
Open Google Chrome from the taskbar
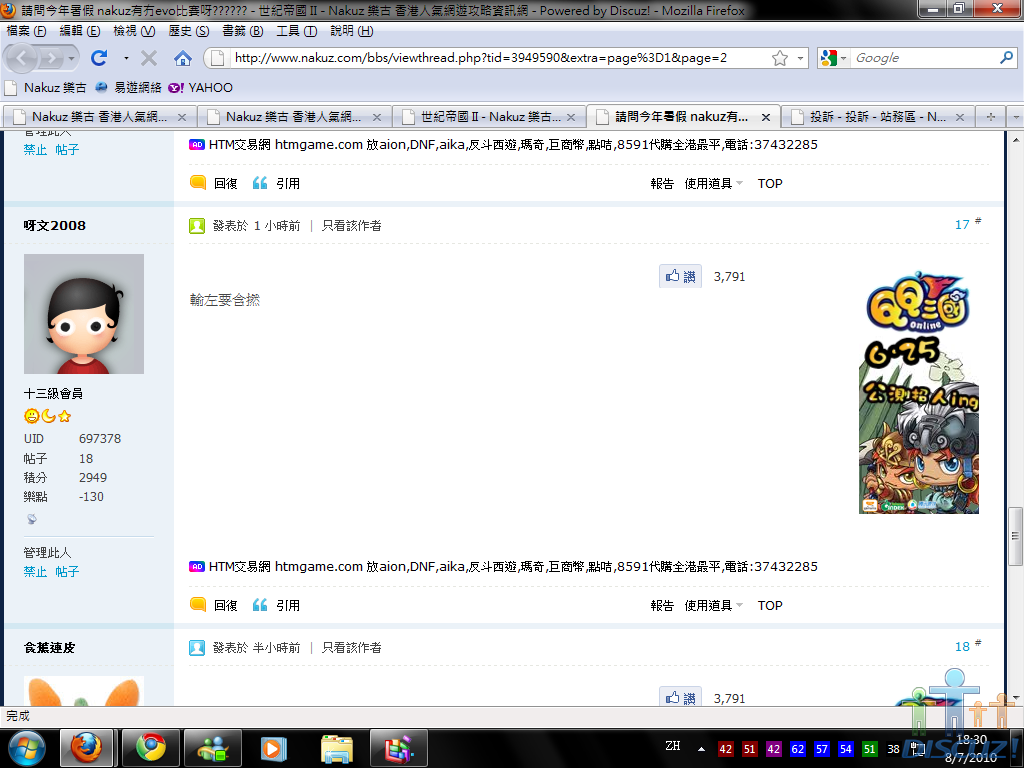coord(151,747)
